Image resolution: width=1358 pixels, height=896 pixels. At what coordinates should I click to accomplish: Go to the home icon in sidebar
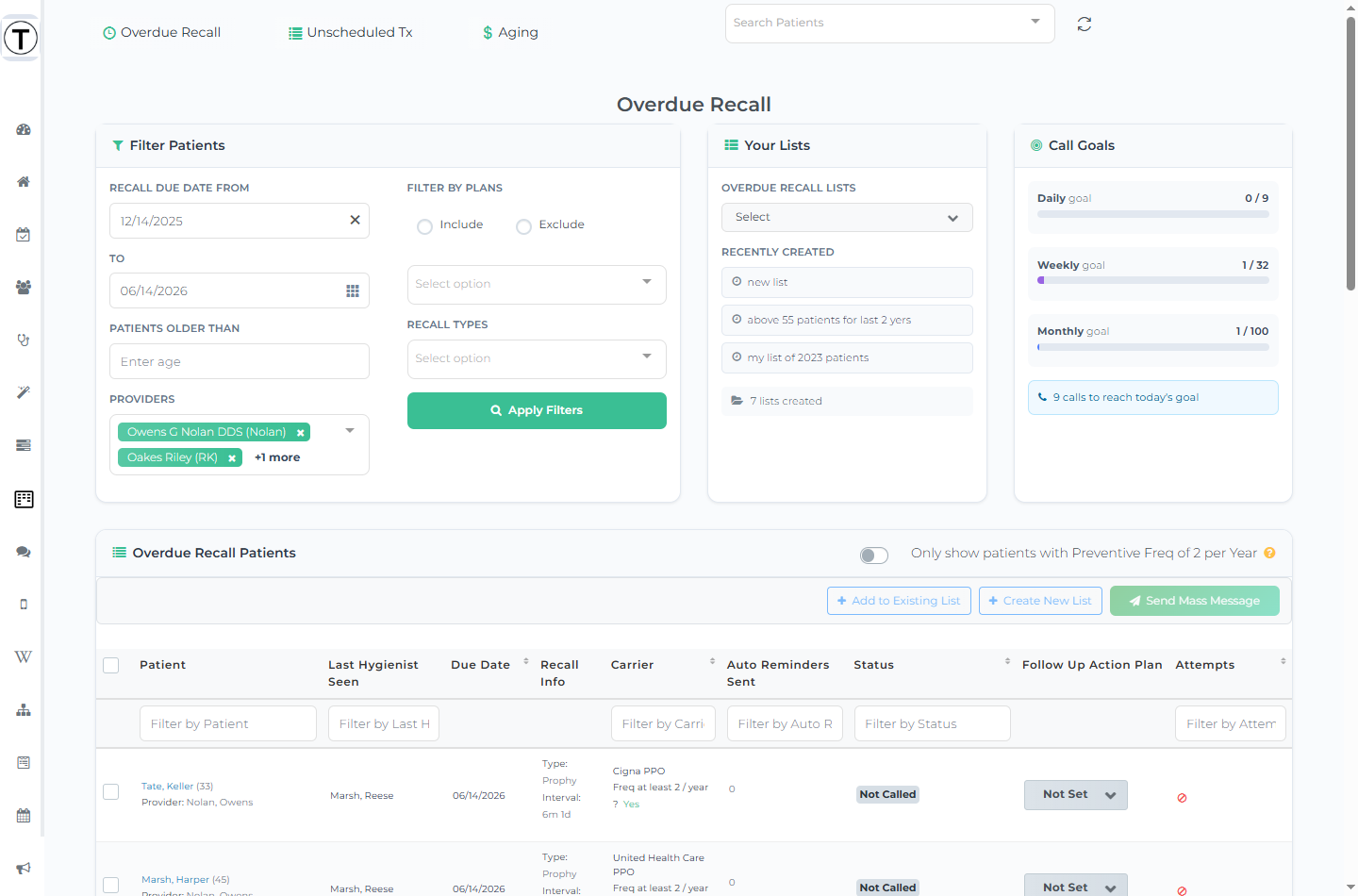(24, 182)
